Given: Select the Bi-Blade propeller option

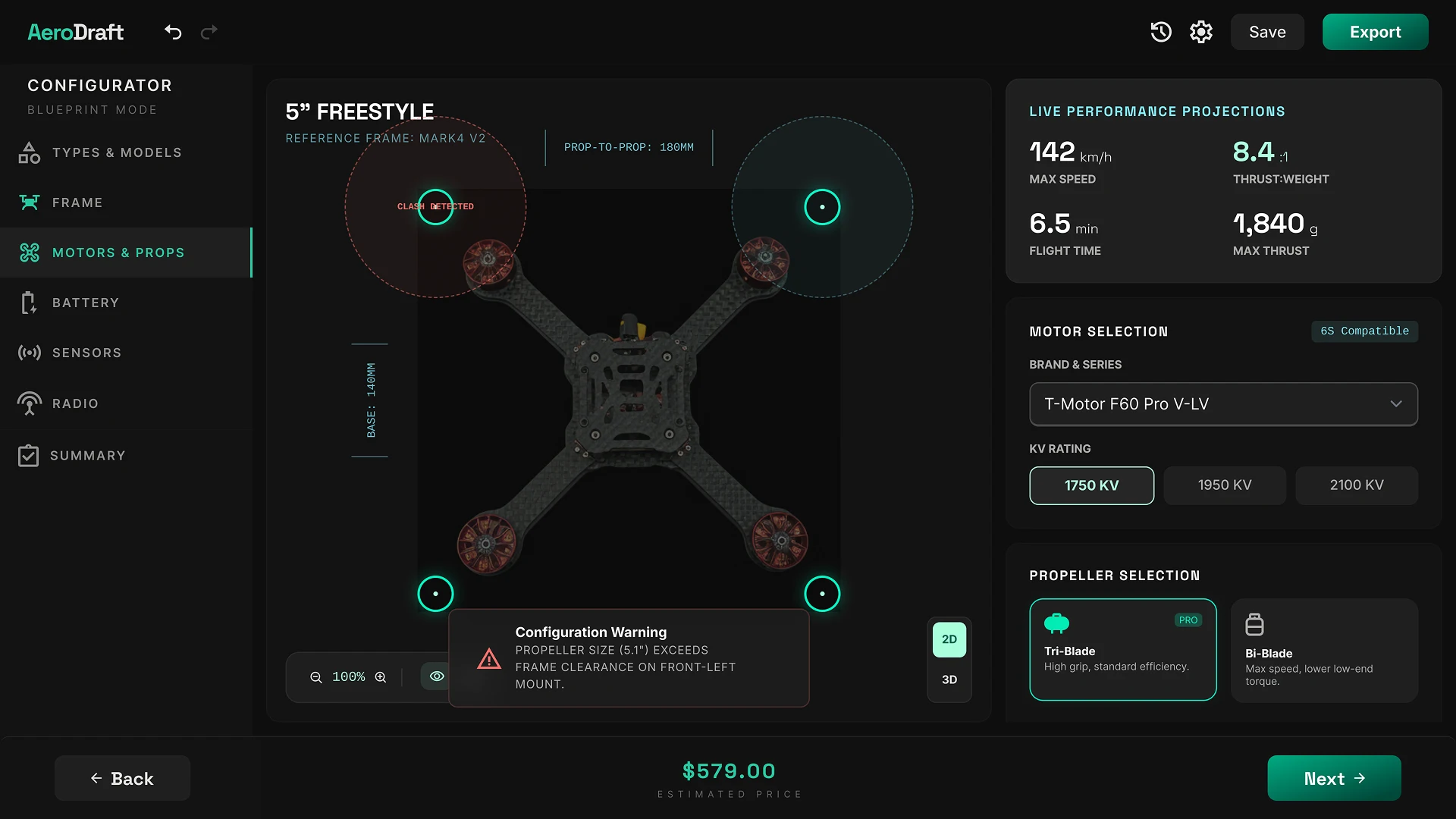Looking at the screenshot, I should coord(1324,650).
